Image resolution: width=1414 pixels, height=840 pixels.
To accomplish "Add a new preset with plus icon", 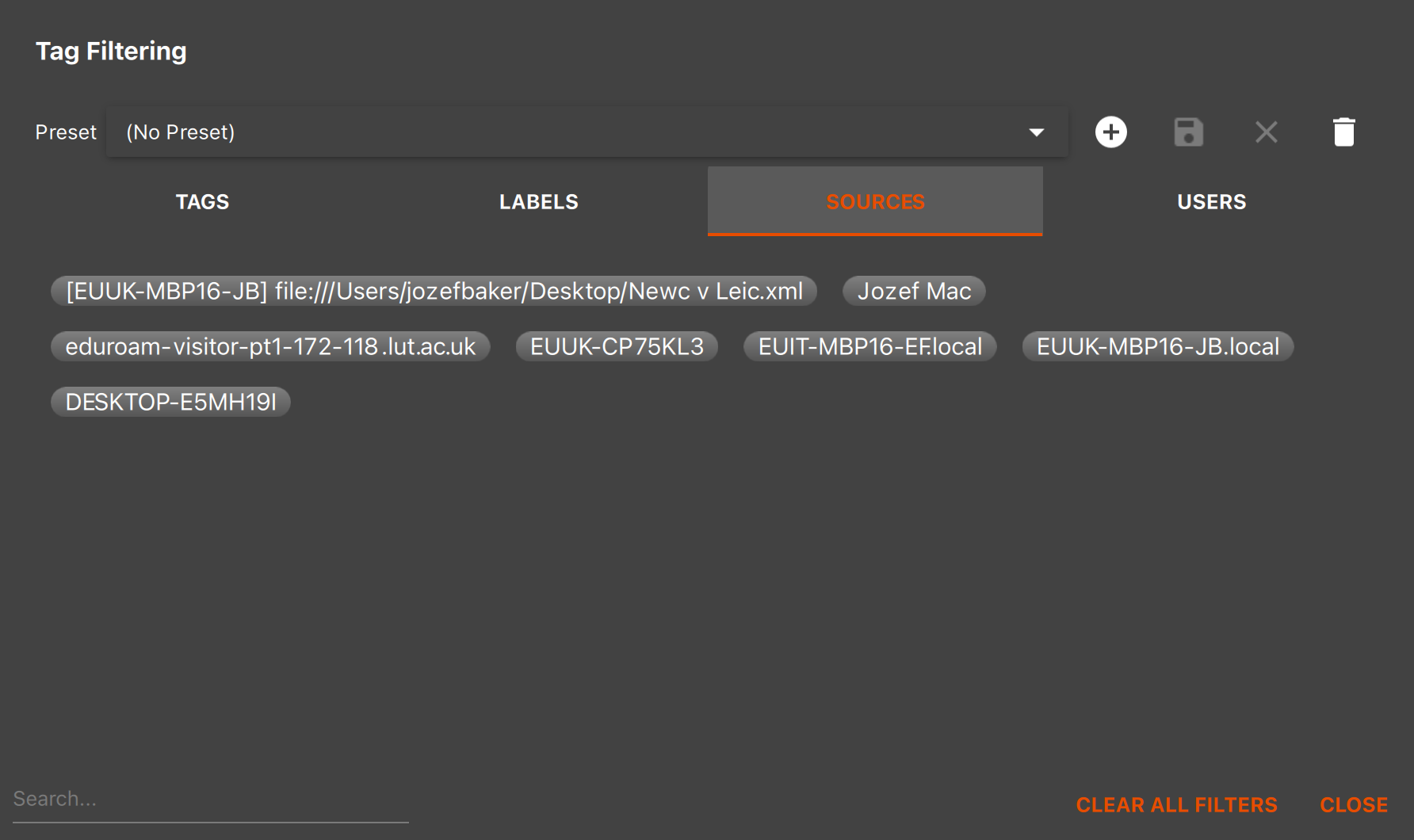I will [1110, 132].
